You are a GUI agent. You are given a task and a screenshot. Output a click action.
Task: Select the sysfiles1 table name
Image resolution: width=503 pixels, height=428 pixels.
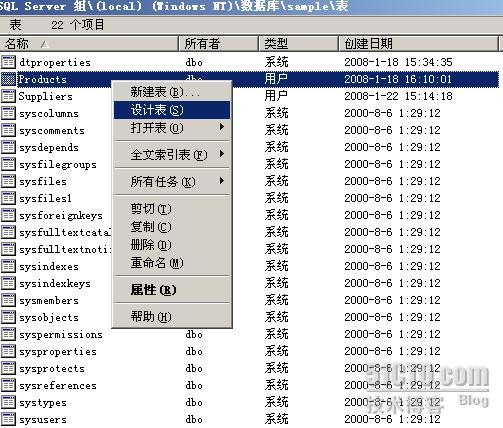tap(45, 199)
